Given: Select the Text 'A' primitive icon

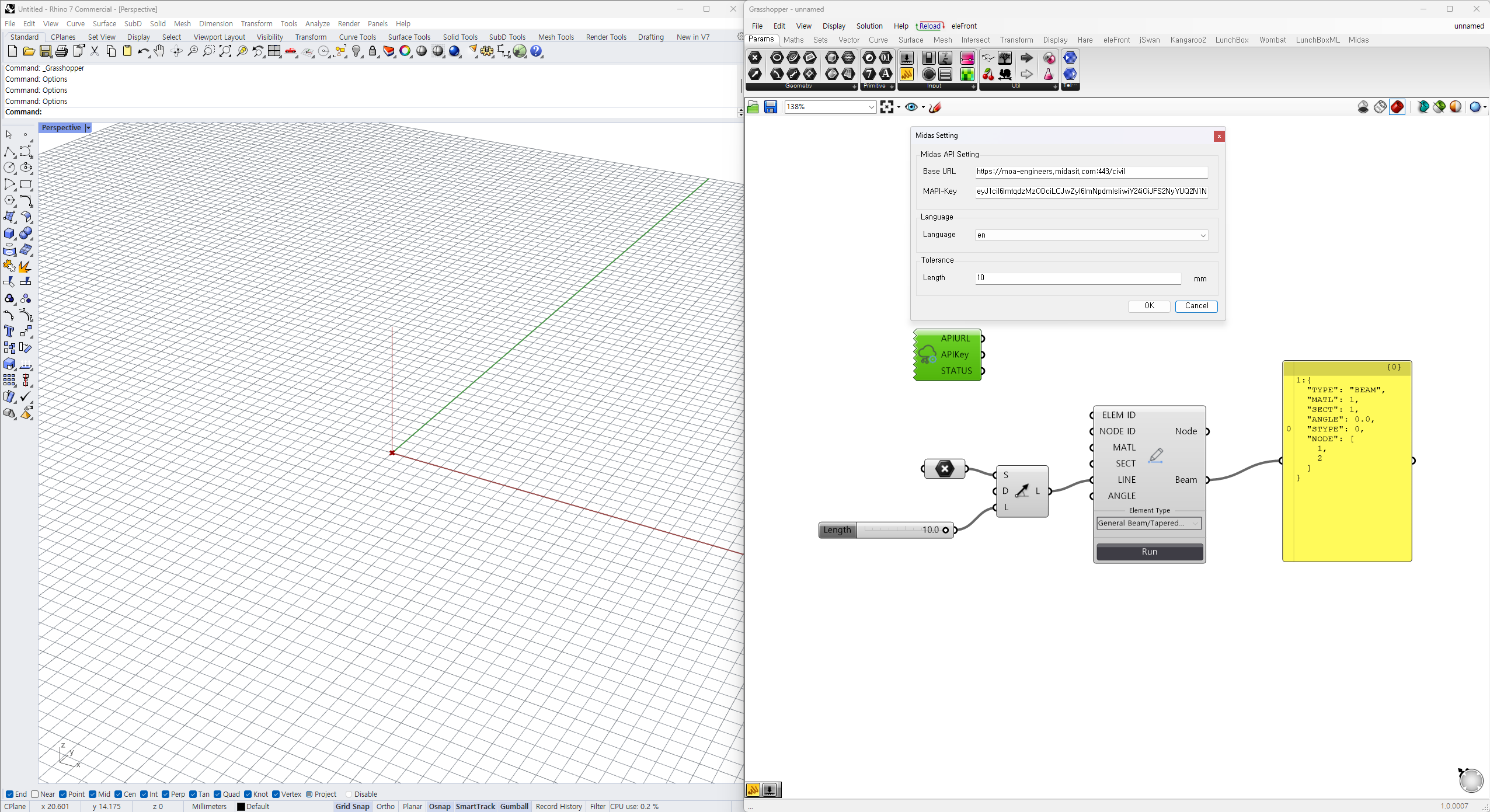Looking at the screenshot, I should pos(886,74).
